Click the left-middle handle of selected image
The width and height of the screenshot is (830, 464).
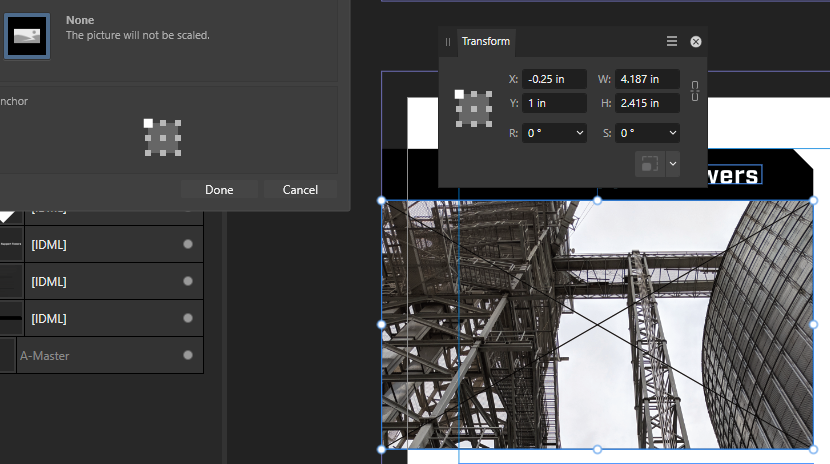click(x=382, y=324)
